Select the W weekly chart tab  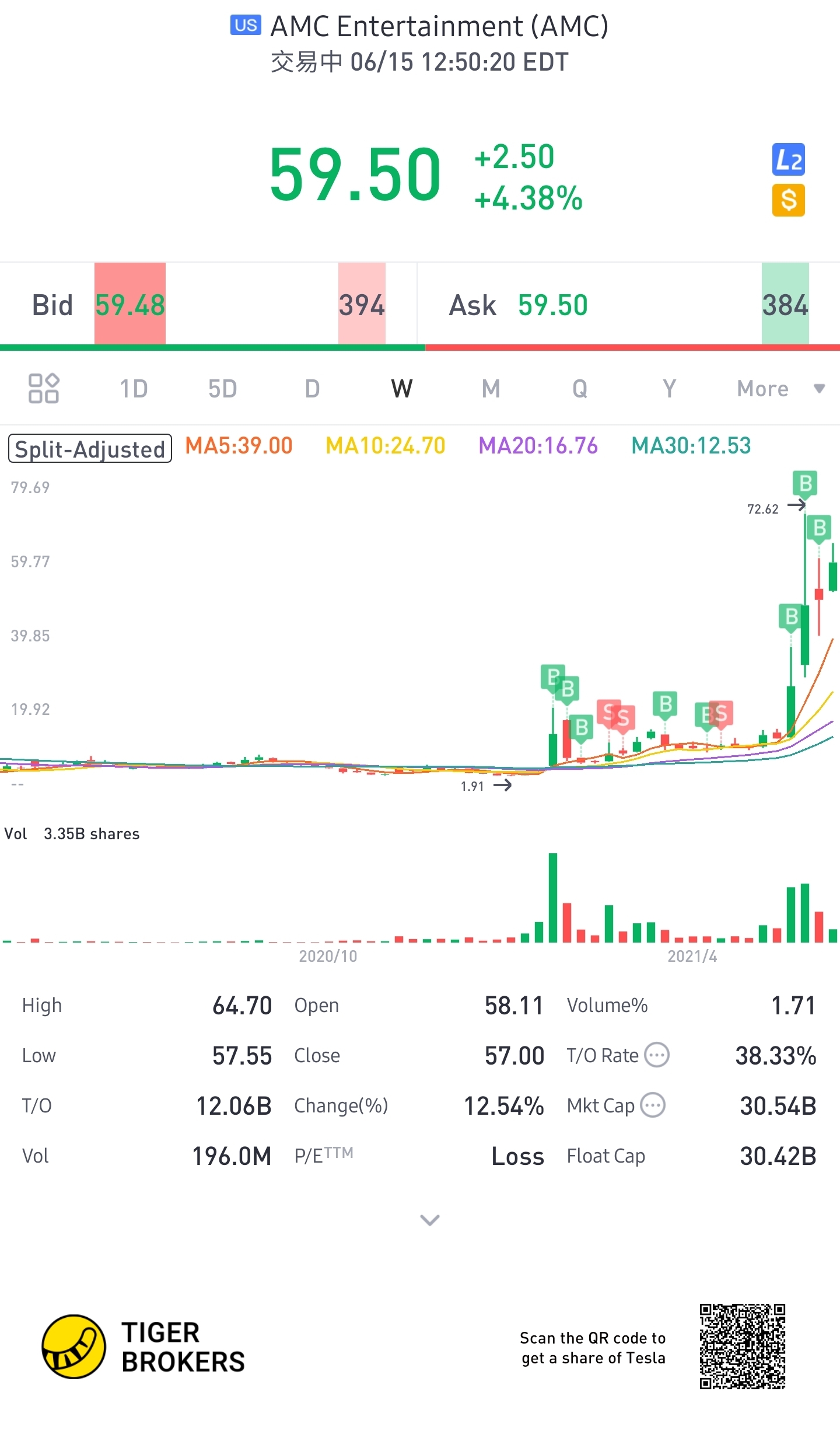coord(402,389)
